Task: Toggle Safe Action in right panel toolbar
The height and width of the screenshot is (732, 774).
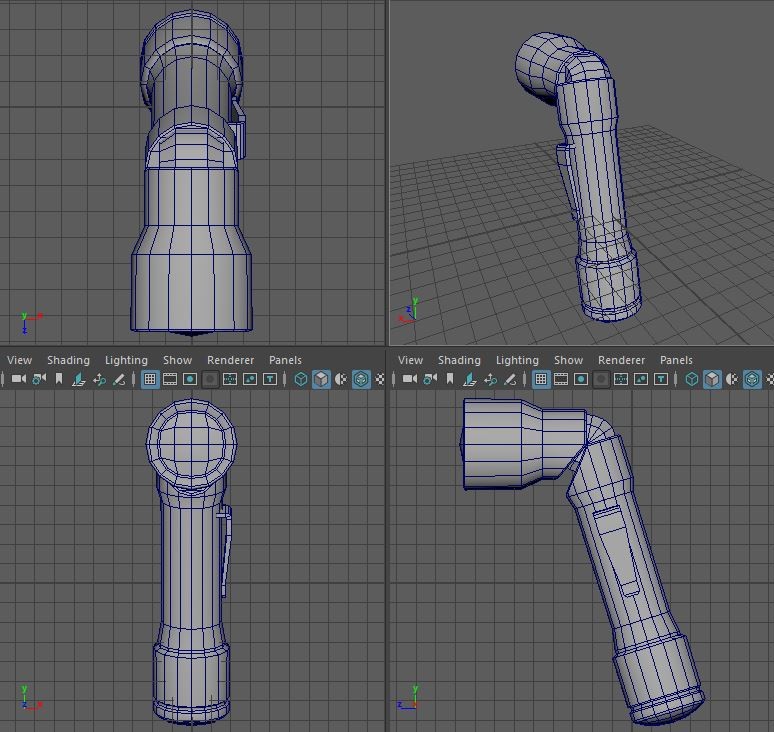Action: 641,379
